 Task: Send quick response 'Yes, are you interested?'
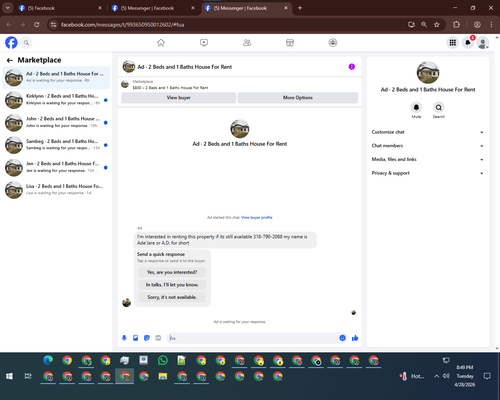click(172, 272)
